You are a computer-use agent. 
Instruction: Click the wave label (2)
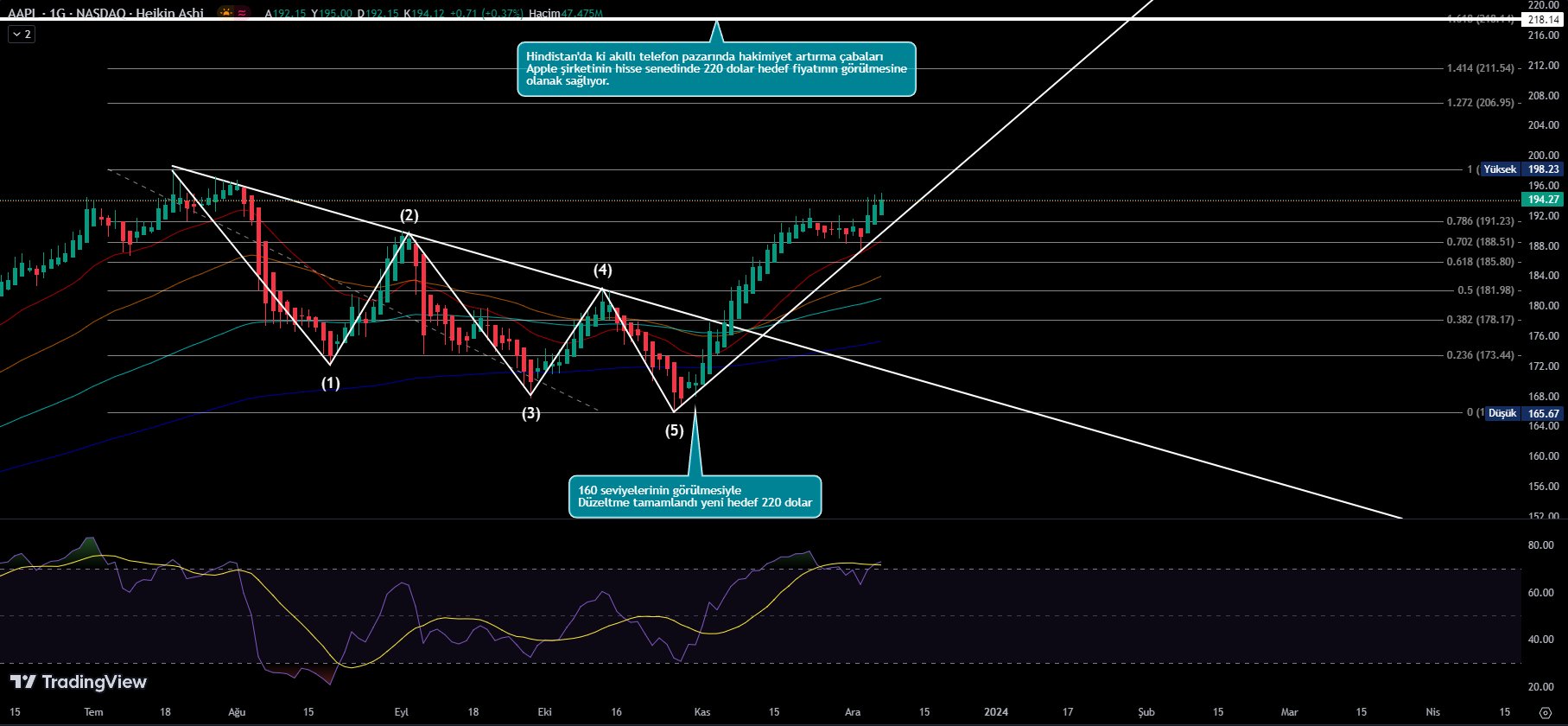409,215
